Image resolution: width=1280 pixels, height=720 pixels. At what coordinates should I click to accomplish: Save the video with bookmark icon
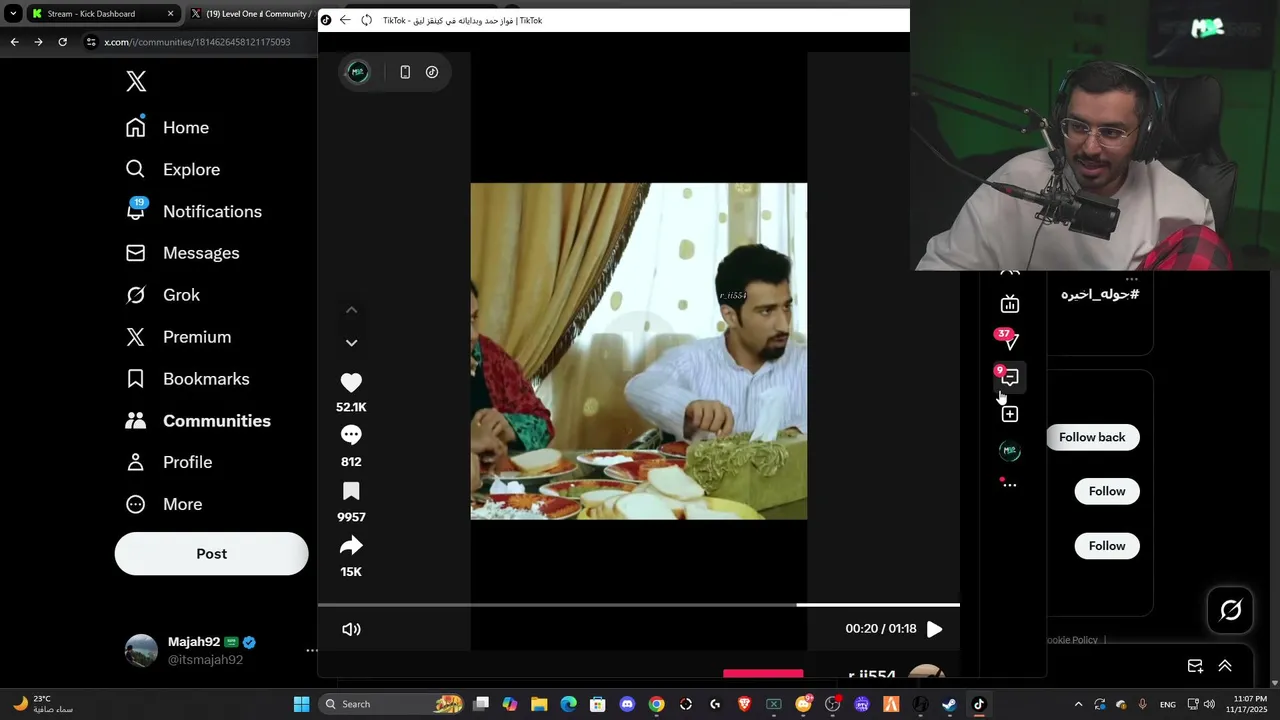click(x=351, y=491)
